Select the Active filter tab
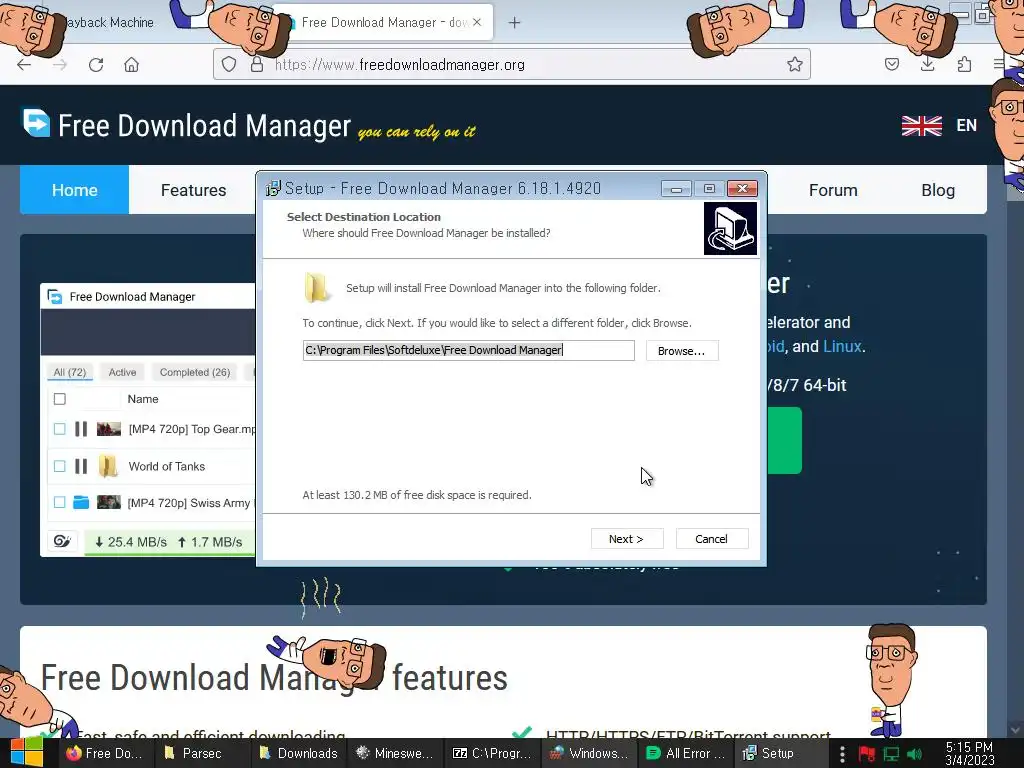1024x768 pixels. tap(122, 372)
